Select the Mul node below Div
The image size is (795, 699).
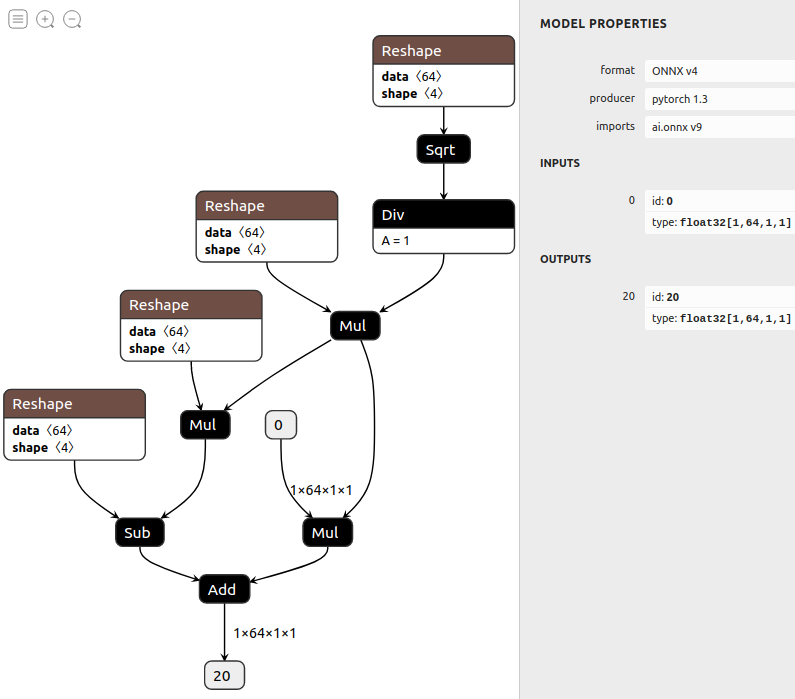[355, 325]
